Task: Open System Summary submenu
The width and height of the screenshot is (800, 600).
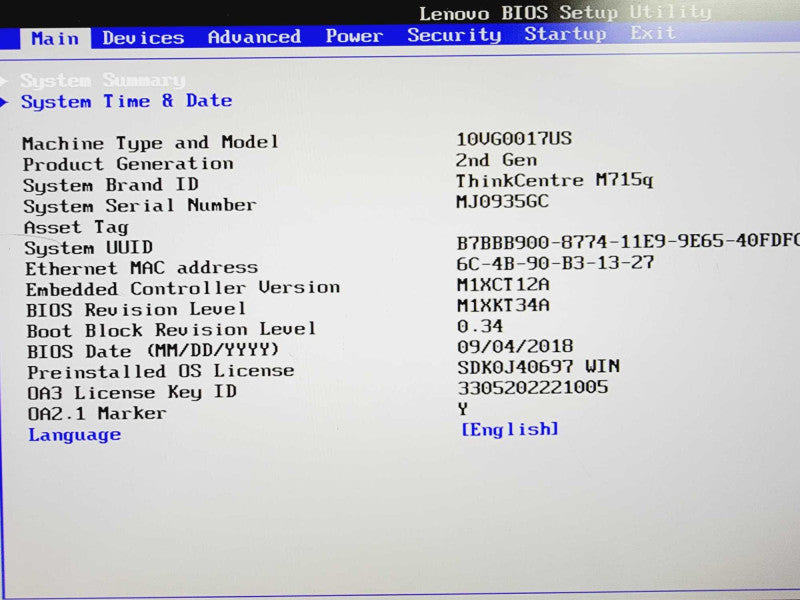Action: (102, 80)
